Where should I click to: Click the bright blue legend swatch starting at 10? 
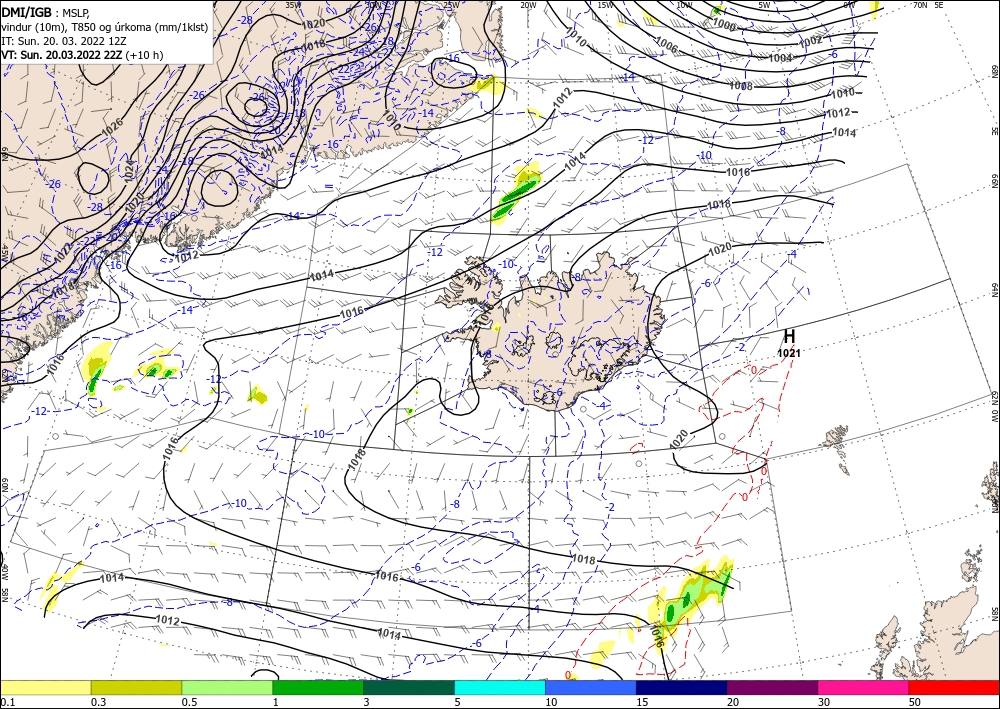[591, 687]
